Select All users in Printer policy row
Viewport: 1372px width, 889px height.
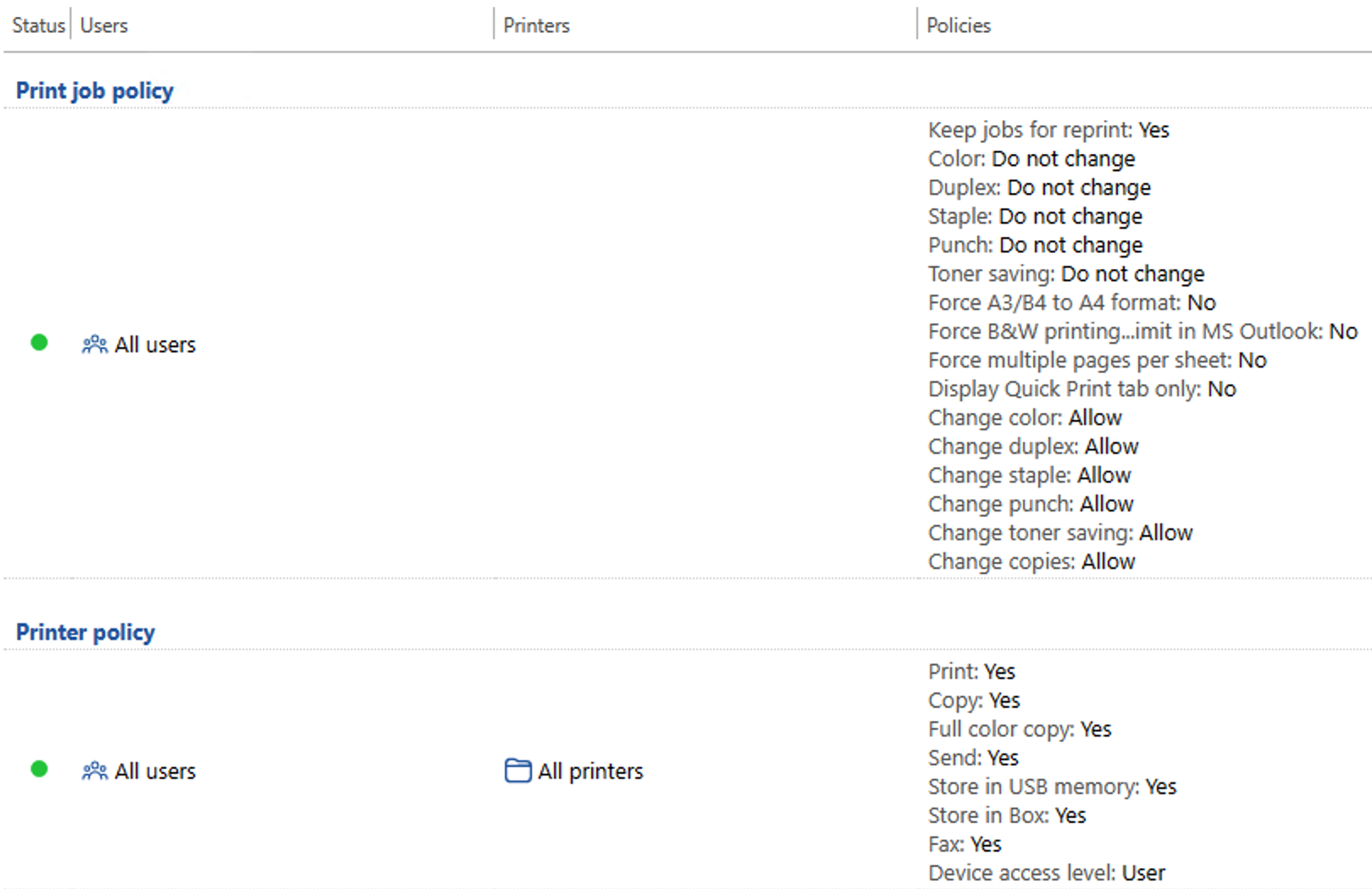point(155,771)
